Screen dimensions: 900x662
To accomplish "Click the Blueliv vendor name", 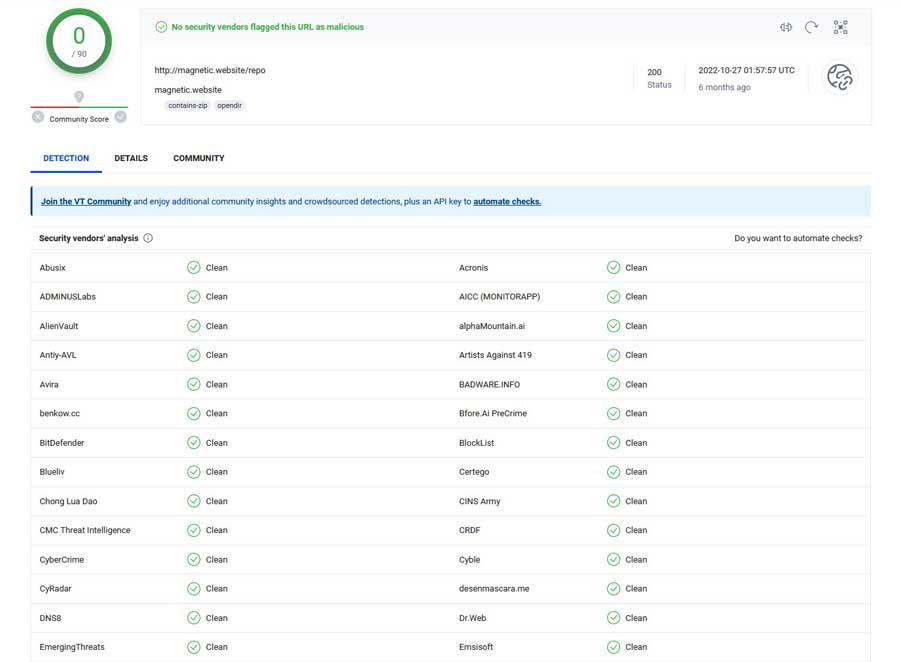I will pyautogui.click(x=52, y=472).
